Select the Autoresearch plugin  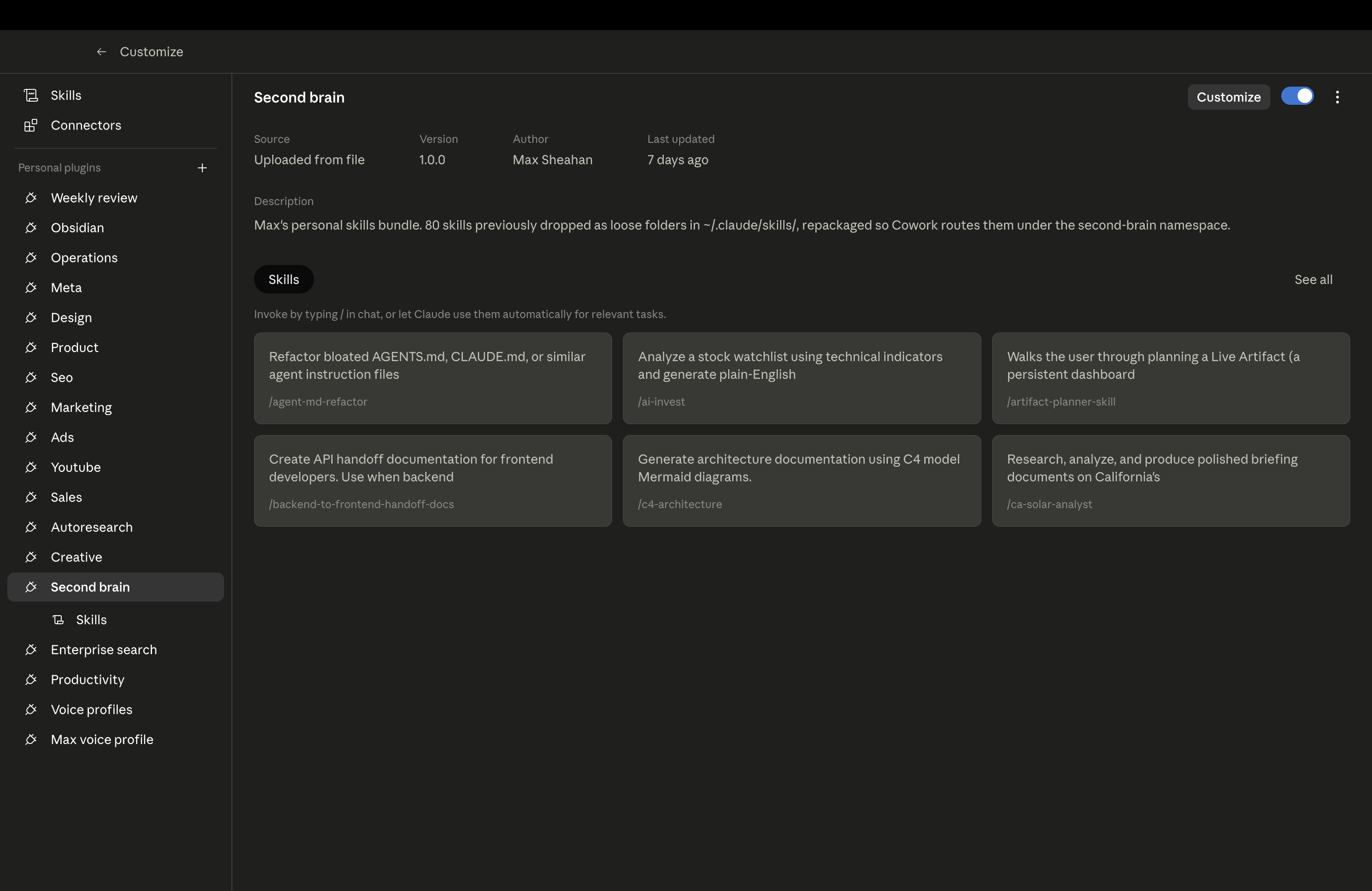coord(115,527)
